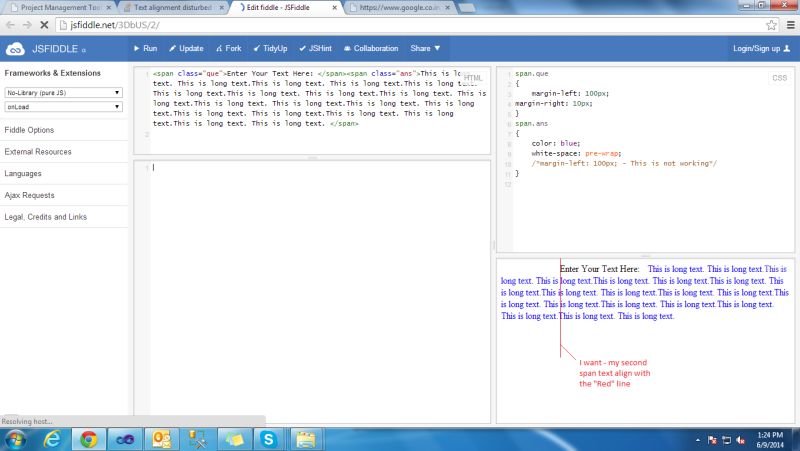Click the 'color: blue;' CSS line
Screen dimensions: 800x451
point(556,143)
